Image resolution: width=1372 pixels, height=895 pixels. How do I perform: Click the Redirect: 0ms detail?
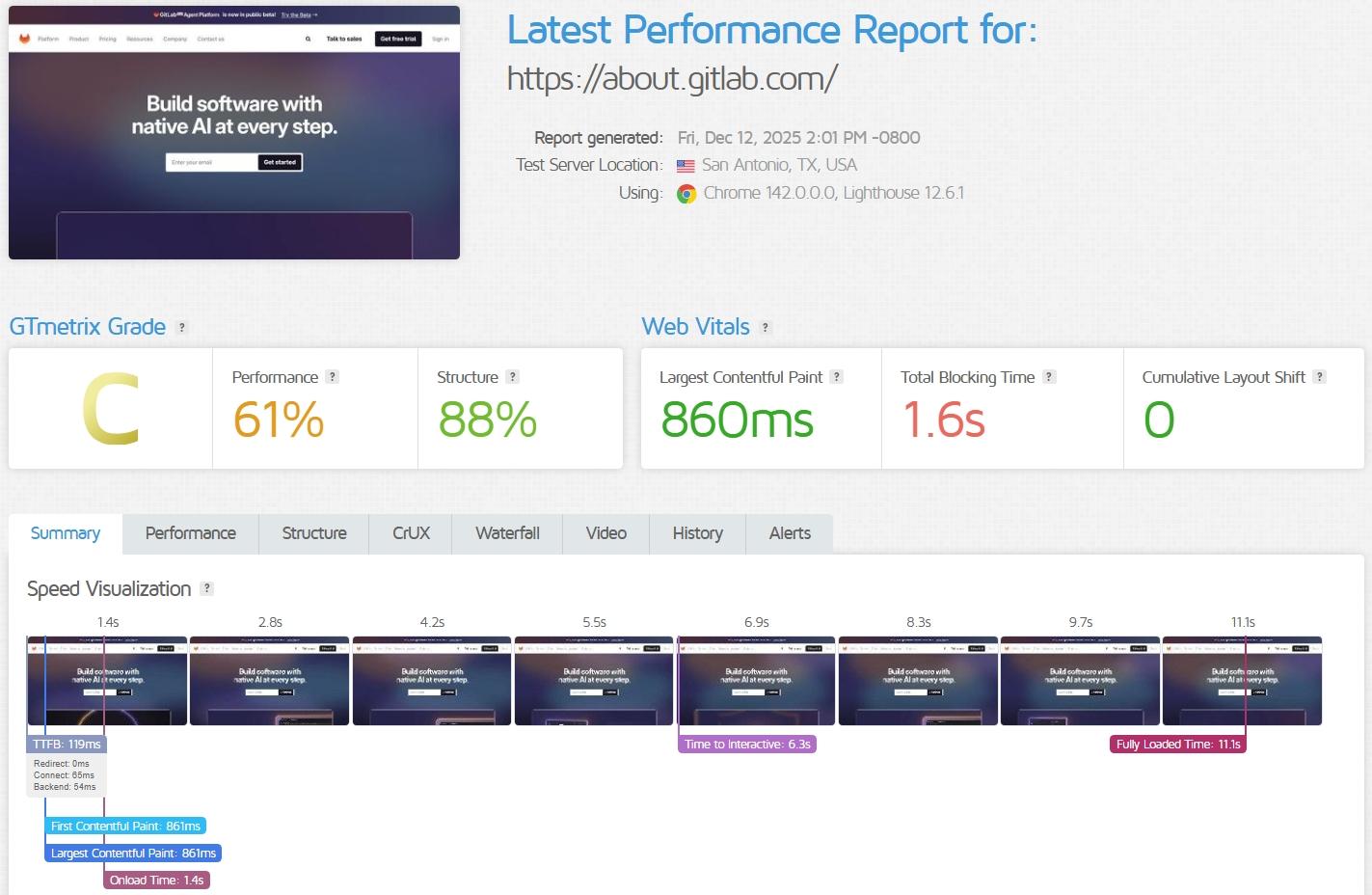[x=62, y=764]
